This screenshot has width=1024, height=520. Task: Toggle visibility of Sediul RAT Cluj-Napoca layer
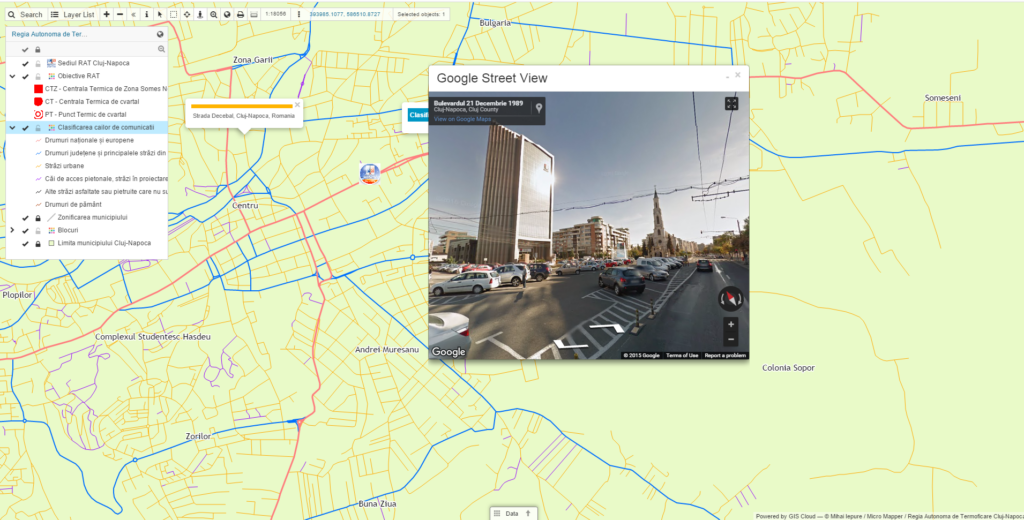tap(25, 63)
